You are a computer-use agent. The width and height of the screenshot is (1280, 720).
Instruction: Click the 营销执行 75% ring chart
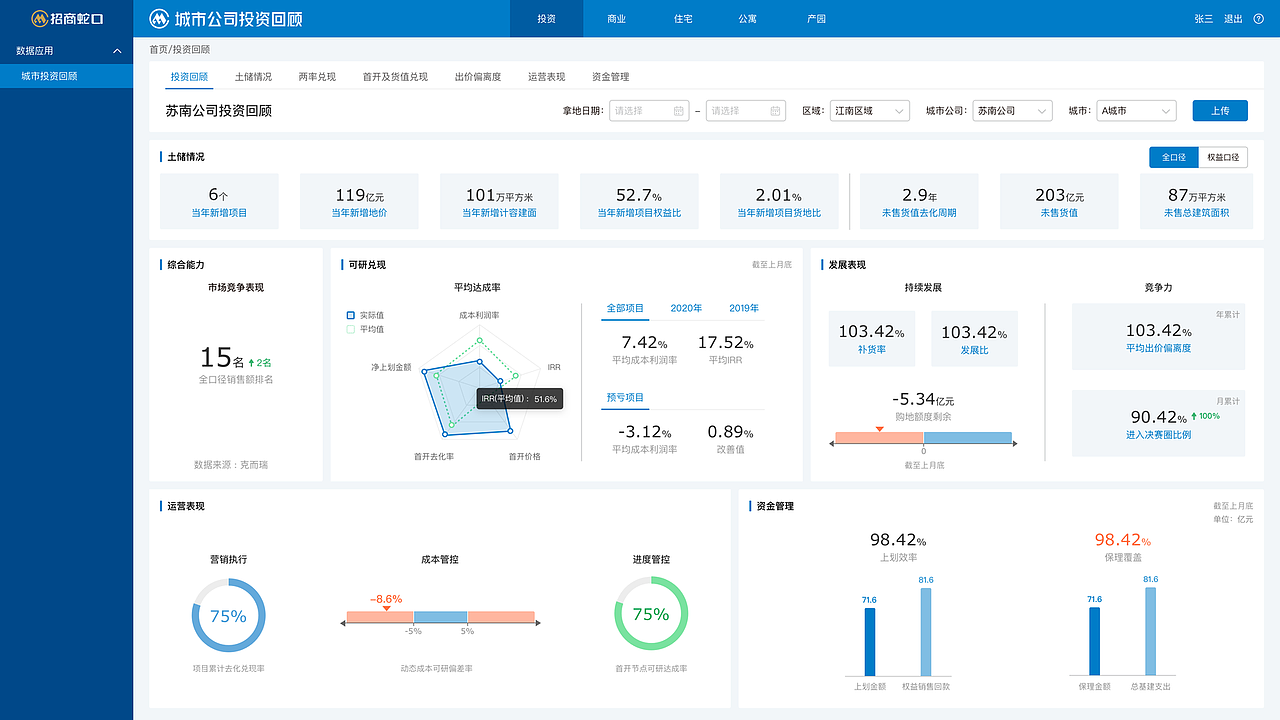coord(228,615)
